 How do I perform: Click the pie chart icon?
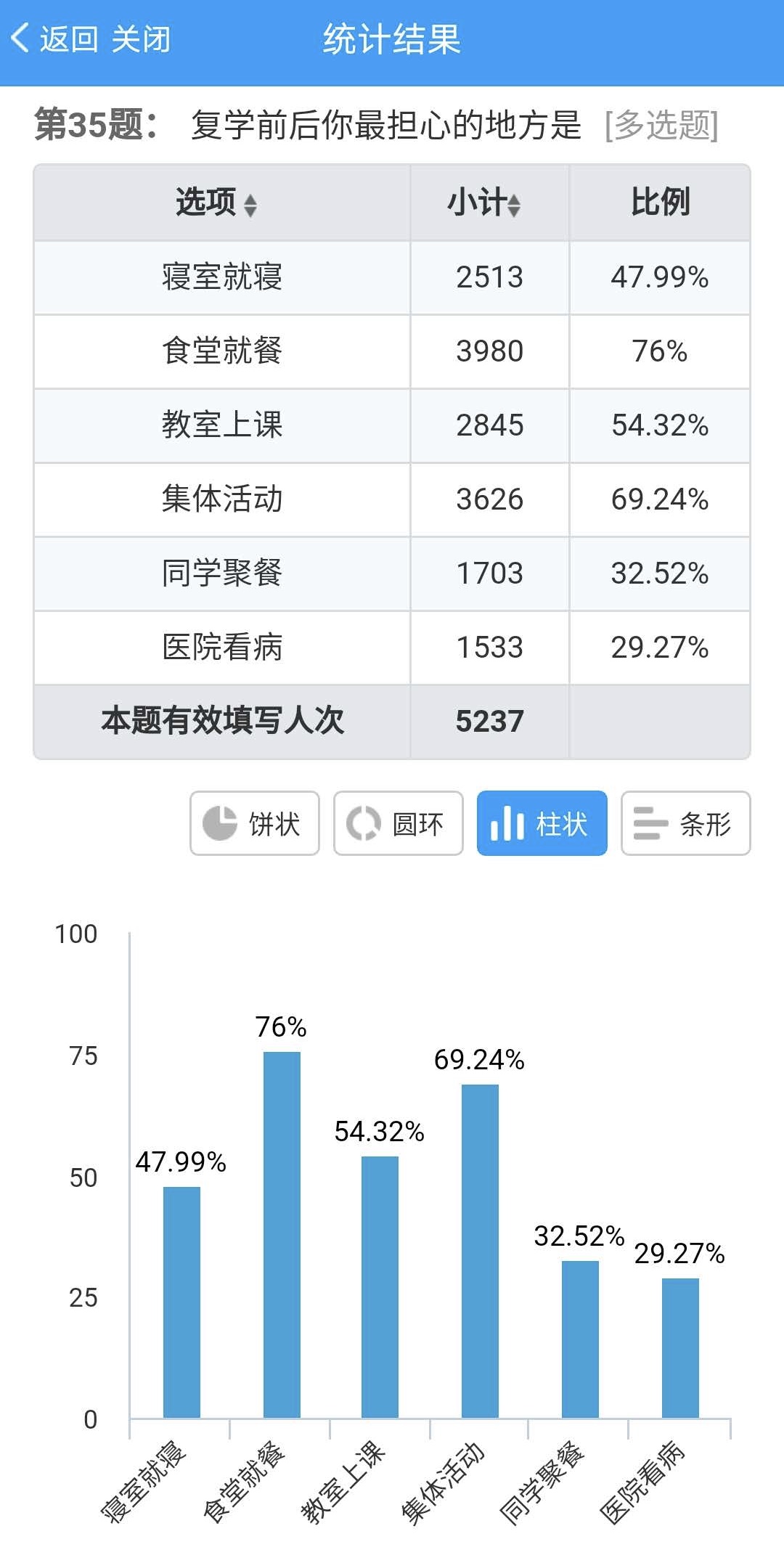click(219, 823)
